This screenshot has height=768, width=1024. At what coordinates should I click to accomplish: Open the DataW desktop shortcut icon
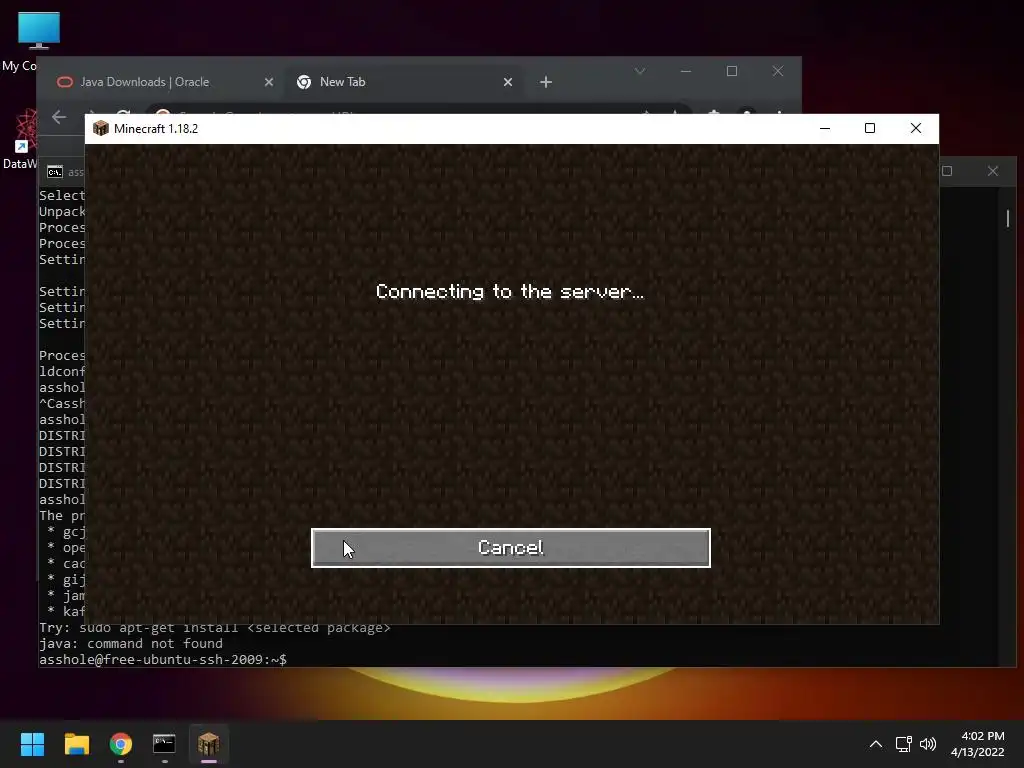24,131
